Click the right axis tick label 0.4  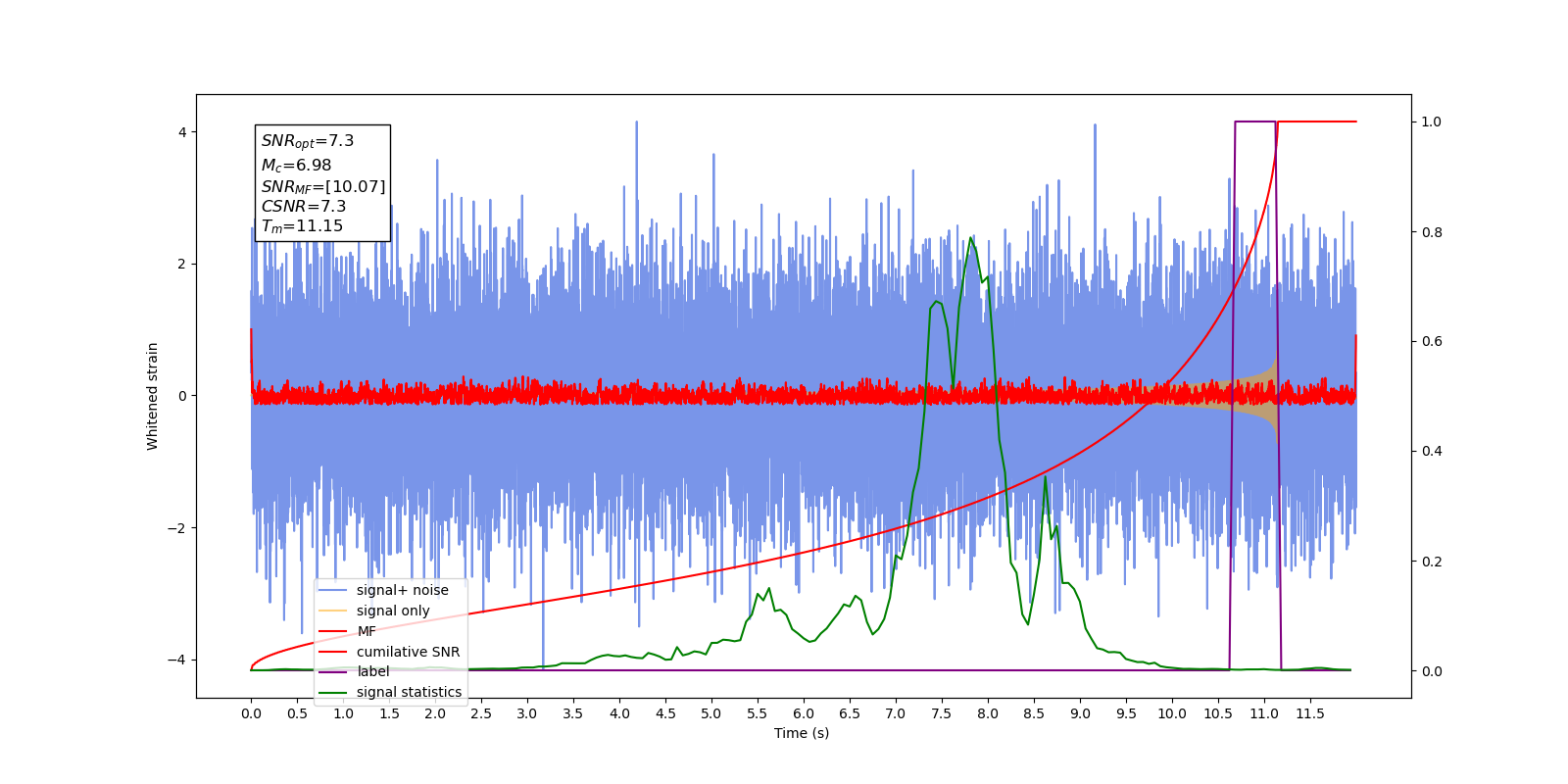click(1432, 452)
